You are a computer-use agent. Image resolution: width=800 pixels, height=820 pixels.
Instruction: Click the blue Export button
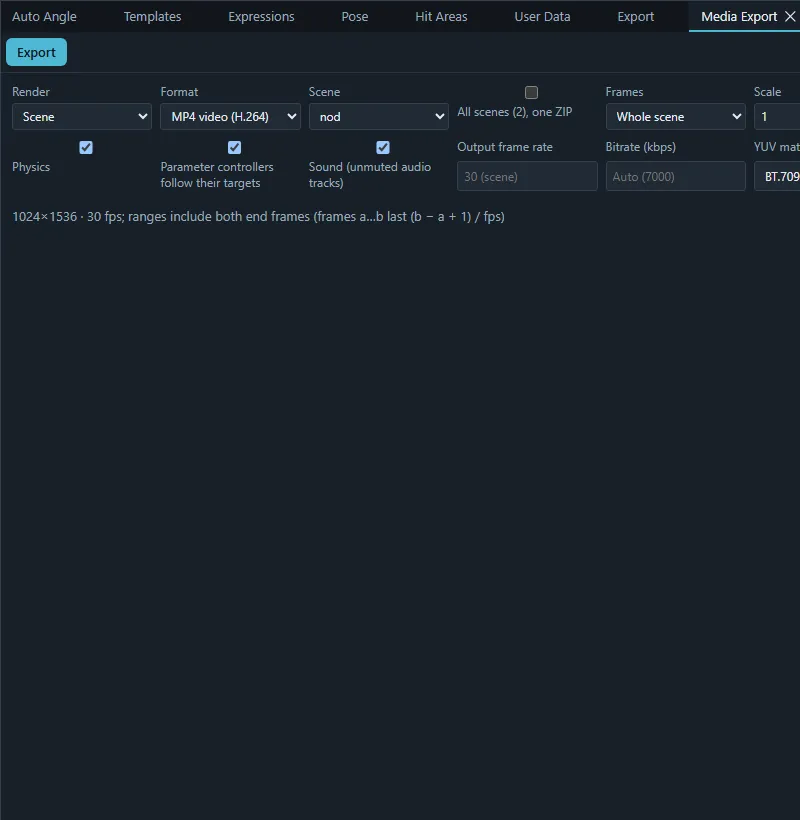(36, 52)
